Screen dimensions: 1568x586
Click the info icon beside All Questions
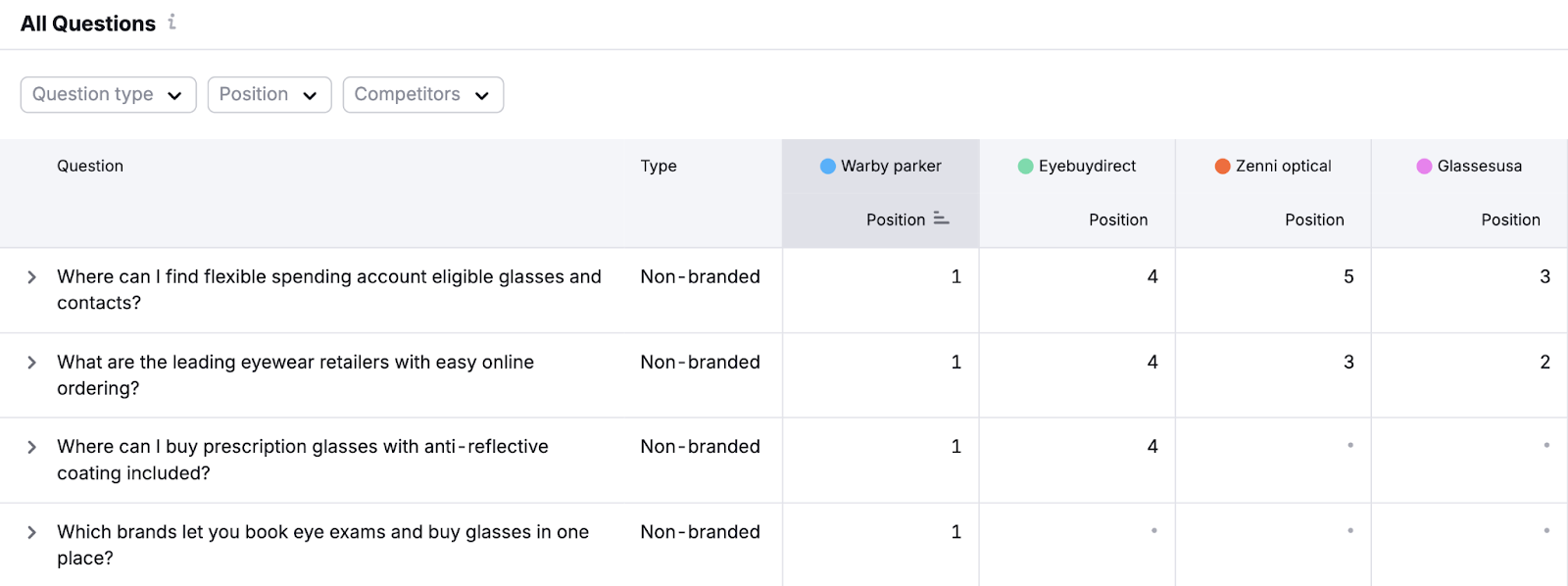171,22
